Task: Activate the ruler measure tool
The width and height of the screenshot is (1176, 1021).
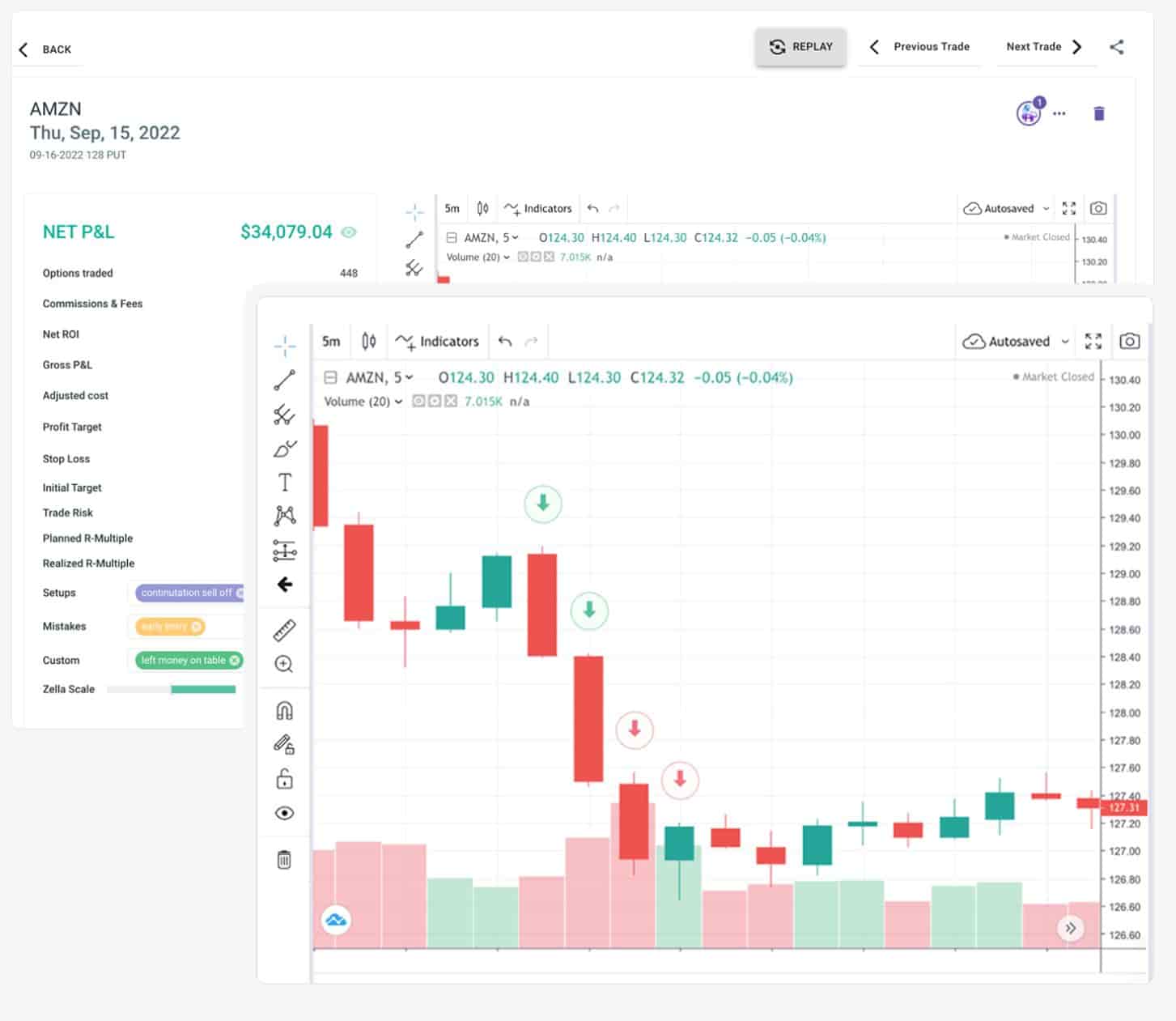Action: 285,629
